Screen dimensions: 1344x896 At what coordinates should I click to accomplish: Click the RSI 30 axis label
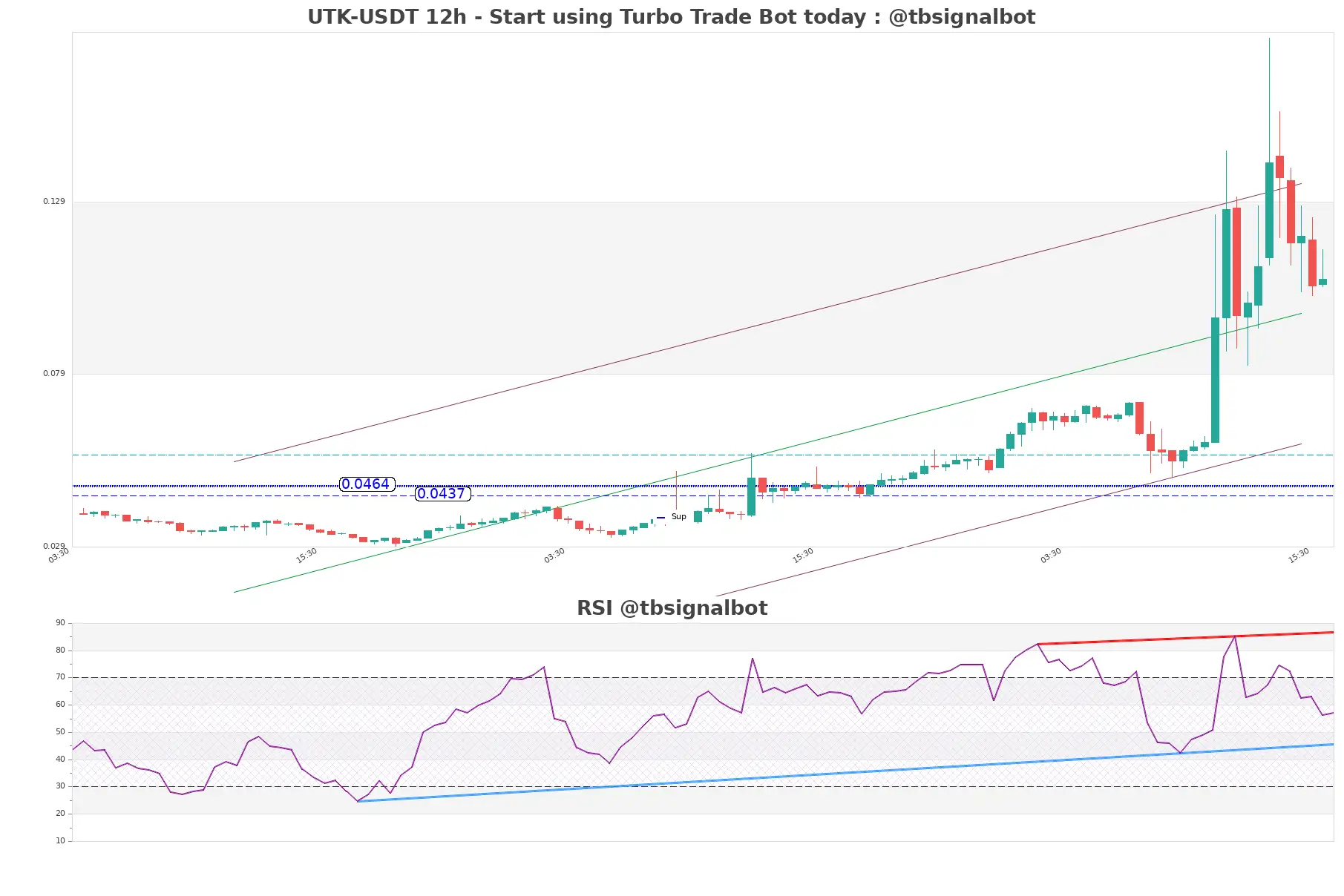(60, 786)
